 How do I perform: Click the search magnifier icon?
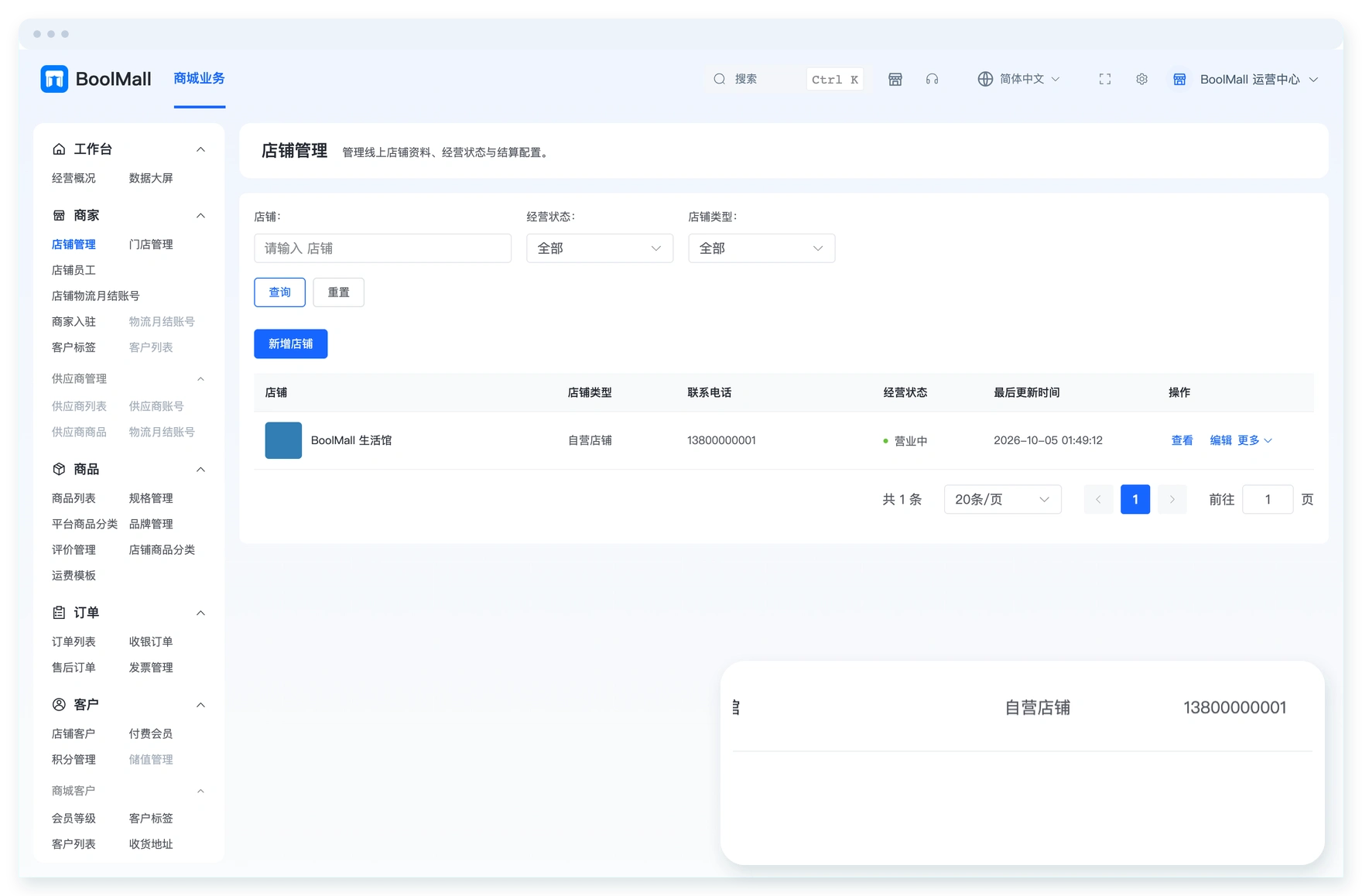(720, 79)
